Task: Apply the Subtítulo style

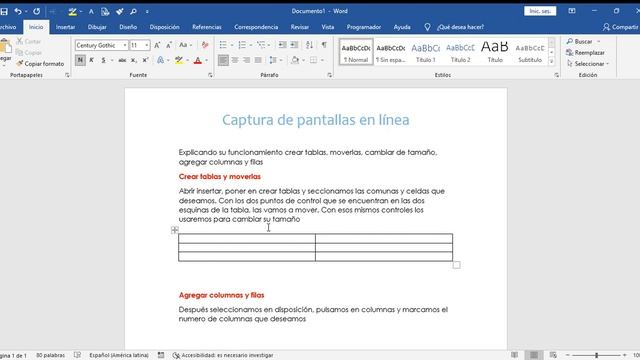Action: pyautogui.click(x=530, y=52)
